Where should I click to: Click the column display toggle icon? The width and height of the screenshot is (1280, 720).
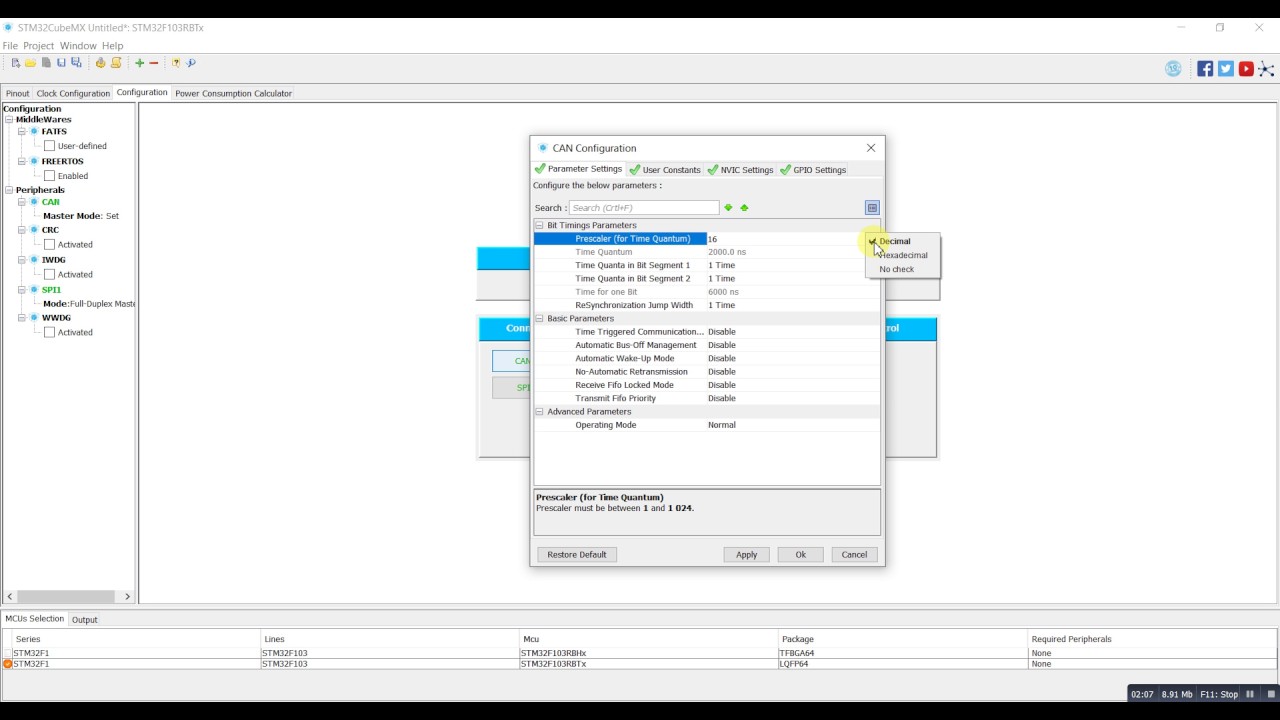pos(872,208)
